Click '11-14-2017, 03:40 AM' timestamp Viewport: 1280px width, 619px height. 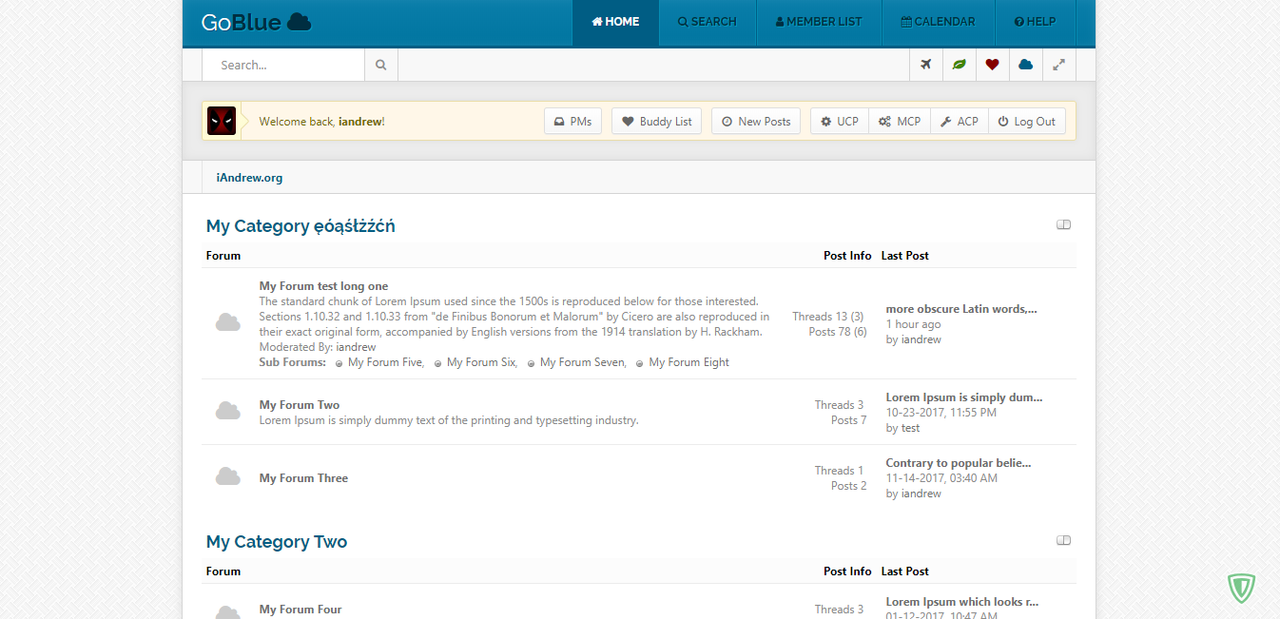tap(941, 478)
